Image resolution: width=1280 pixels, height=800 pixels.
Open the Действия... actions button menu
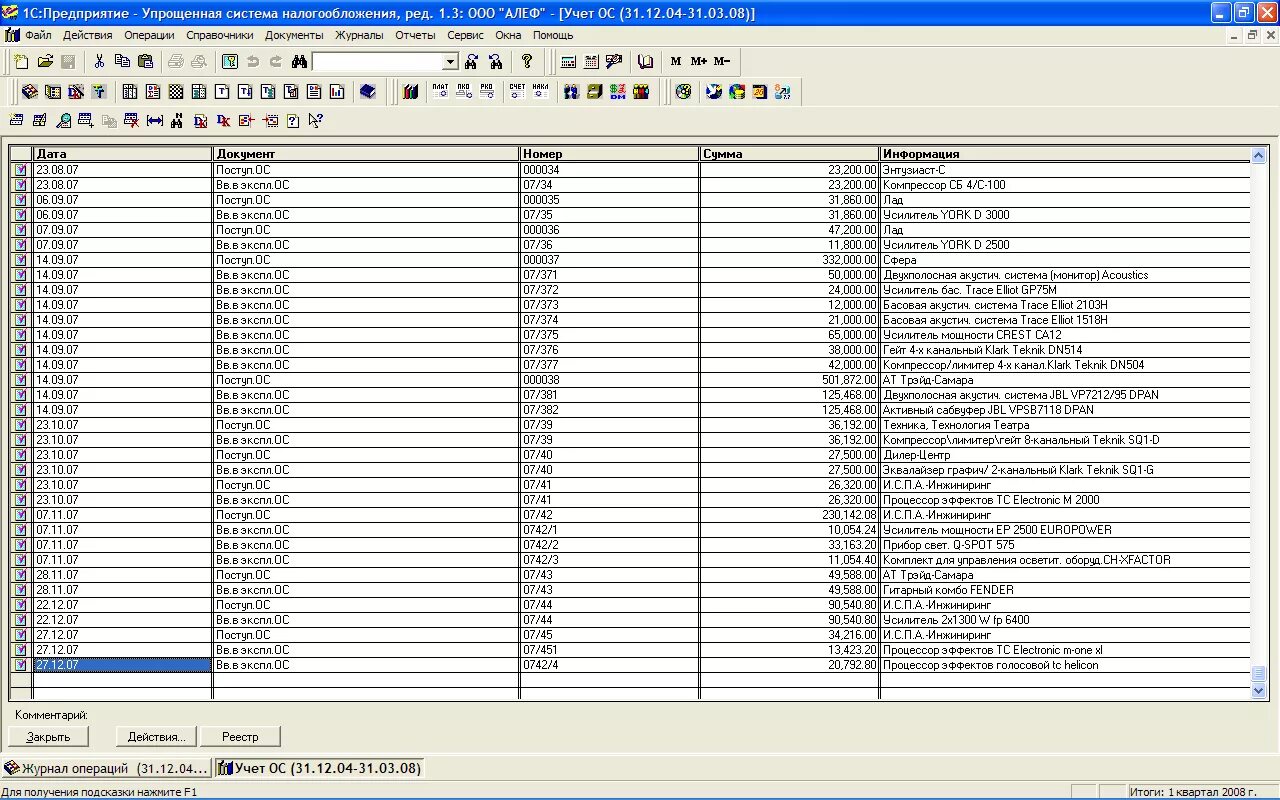tap(157, 737)
